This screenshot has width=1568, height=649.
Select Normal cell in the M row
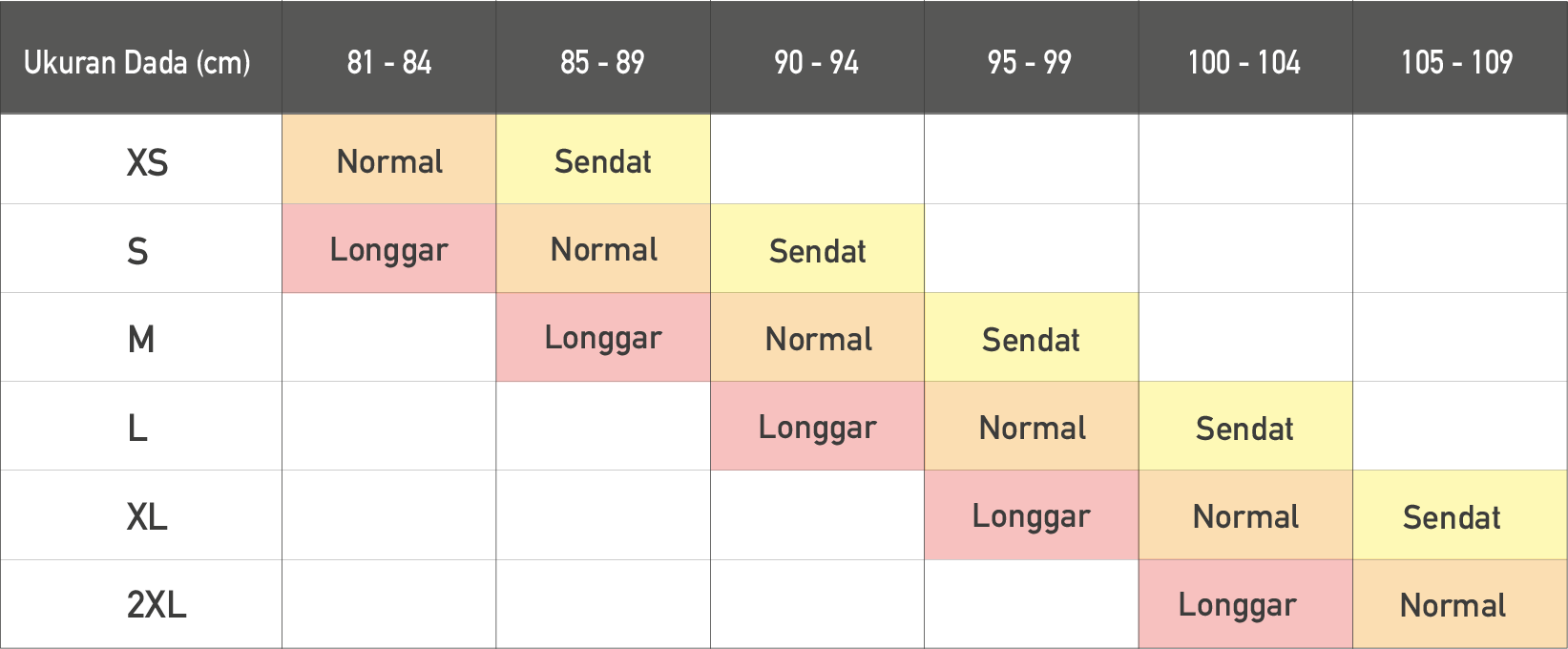point(817,337)
